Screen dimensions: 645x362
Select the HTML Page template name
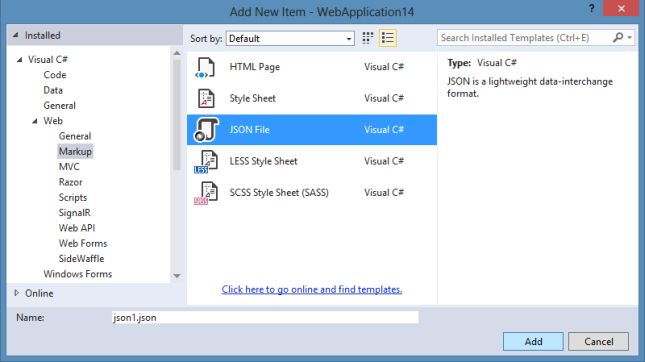click(255, 67)
